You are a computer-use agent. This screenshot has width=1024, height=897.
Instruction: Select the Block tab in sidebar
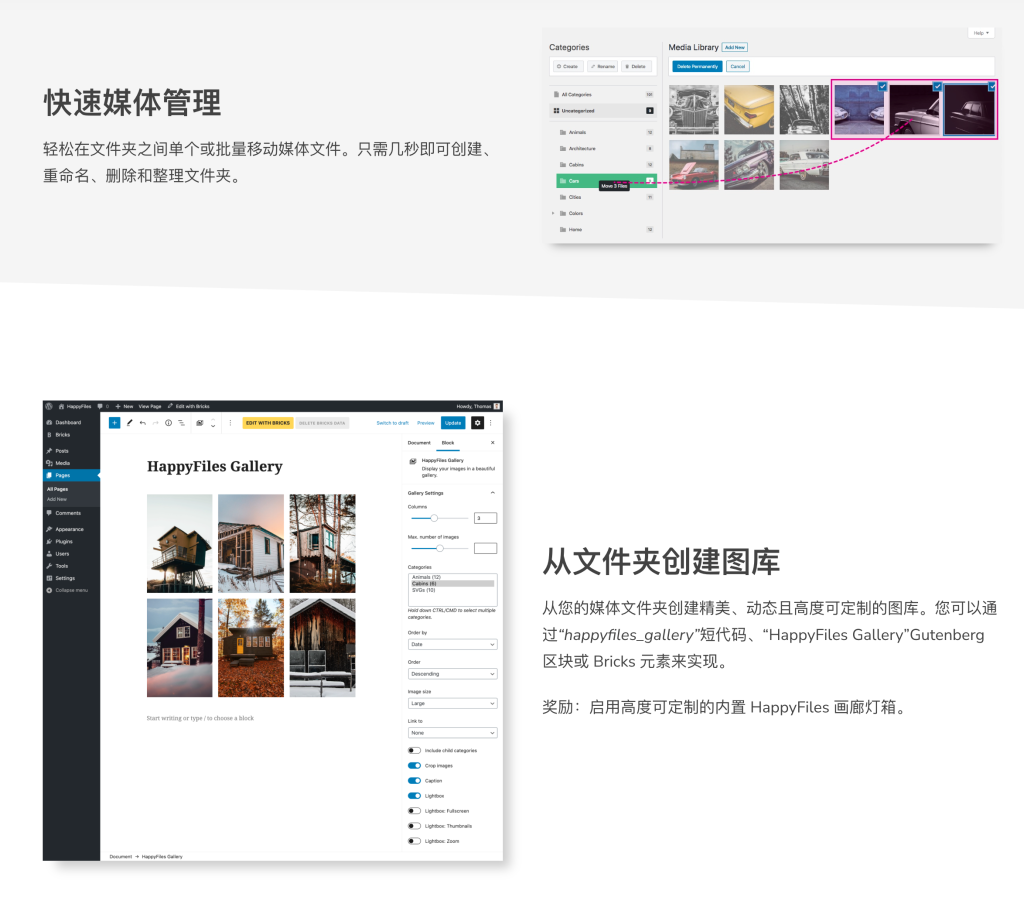click(448, 443)
